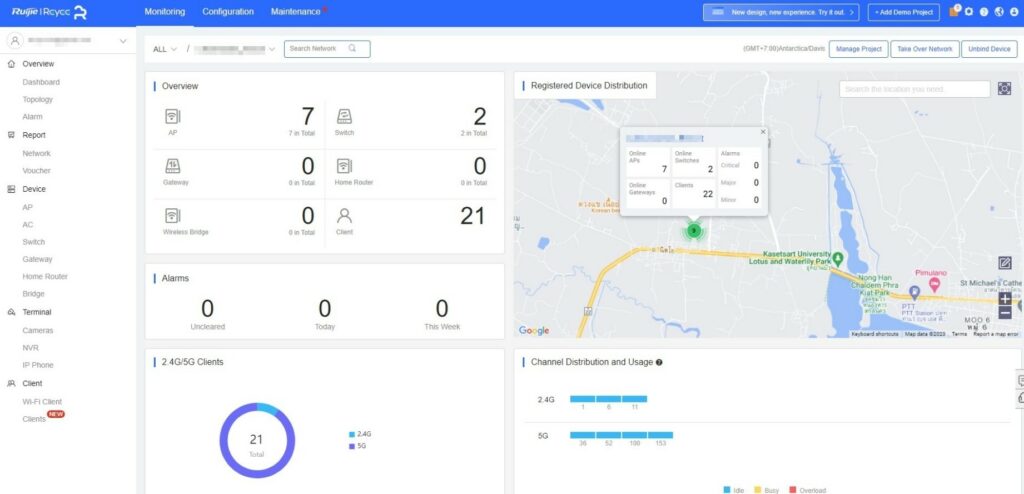Toggle the Idle channel legend
This screenshot has width=1024, height=494.
732,490
